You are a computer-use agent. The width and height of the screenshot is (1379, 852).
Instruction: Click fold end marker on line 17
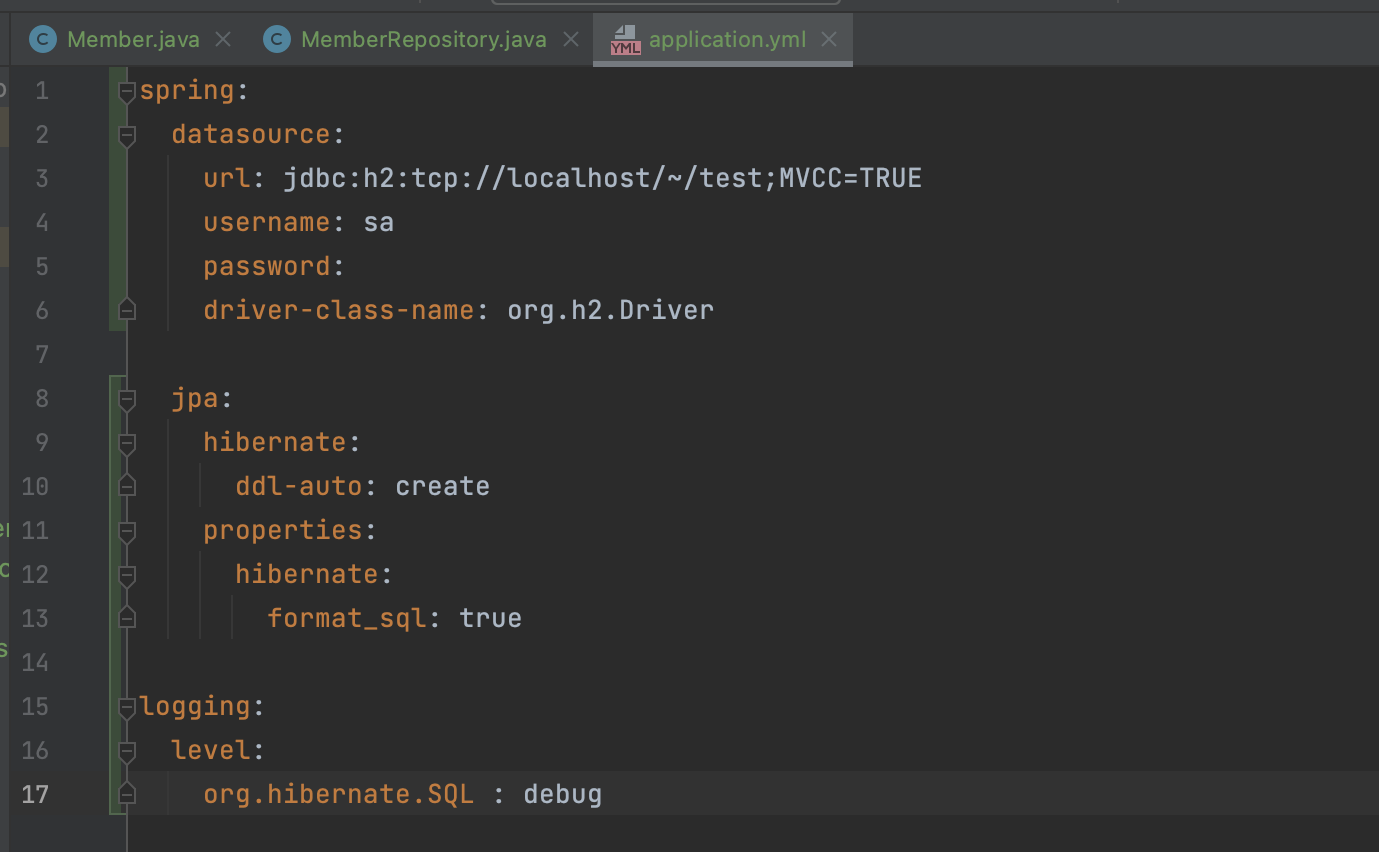127,793
